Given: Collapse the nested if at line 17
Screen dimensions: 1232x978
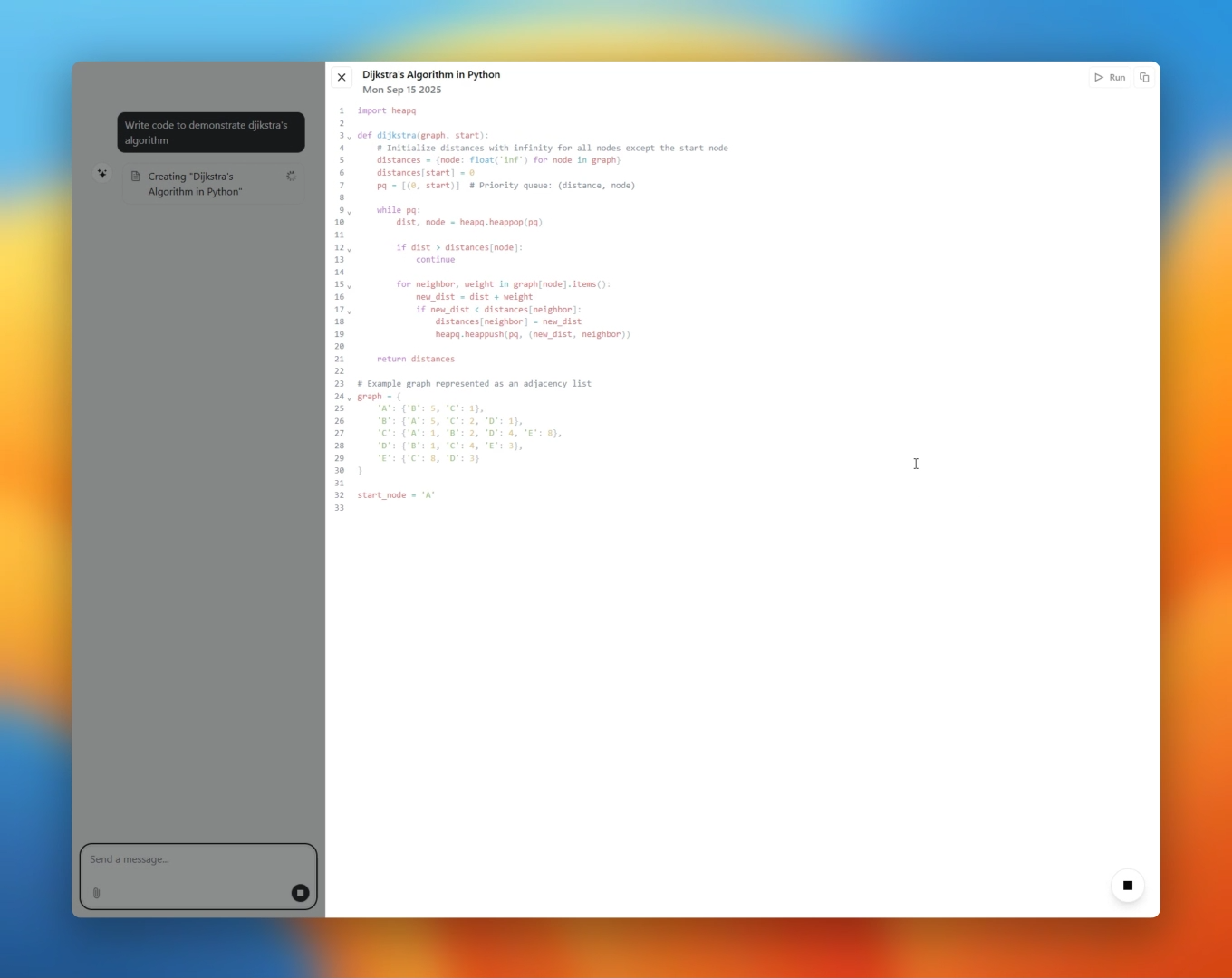Looking at the screenshot, I should 350,311.
